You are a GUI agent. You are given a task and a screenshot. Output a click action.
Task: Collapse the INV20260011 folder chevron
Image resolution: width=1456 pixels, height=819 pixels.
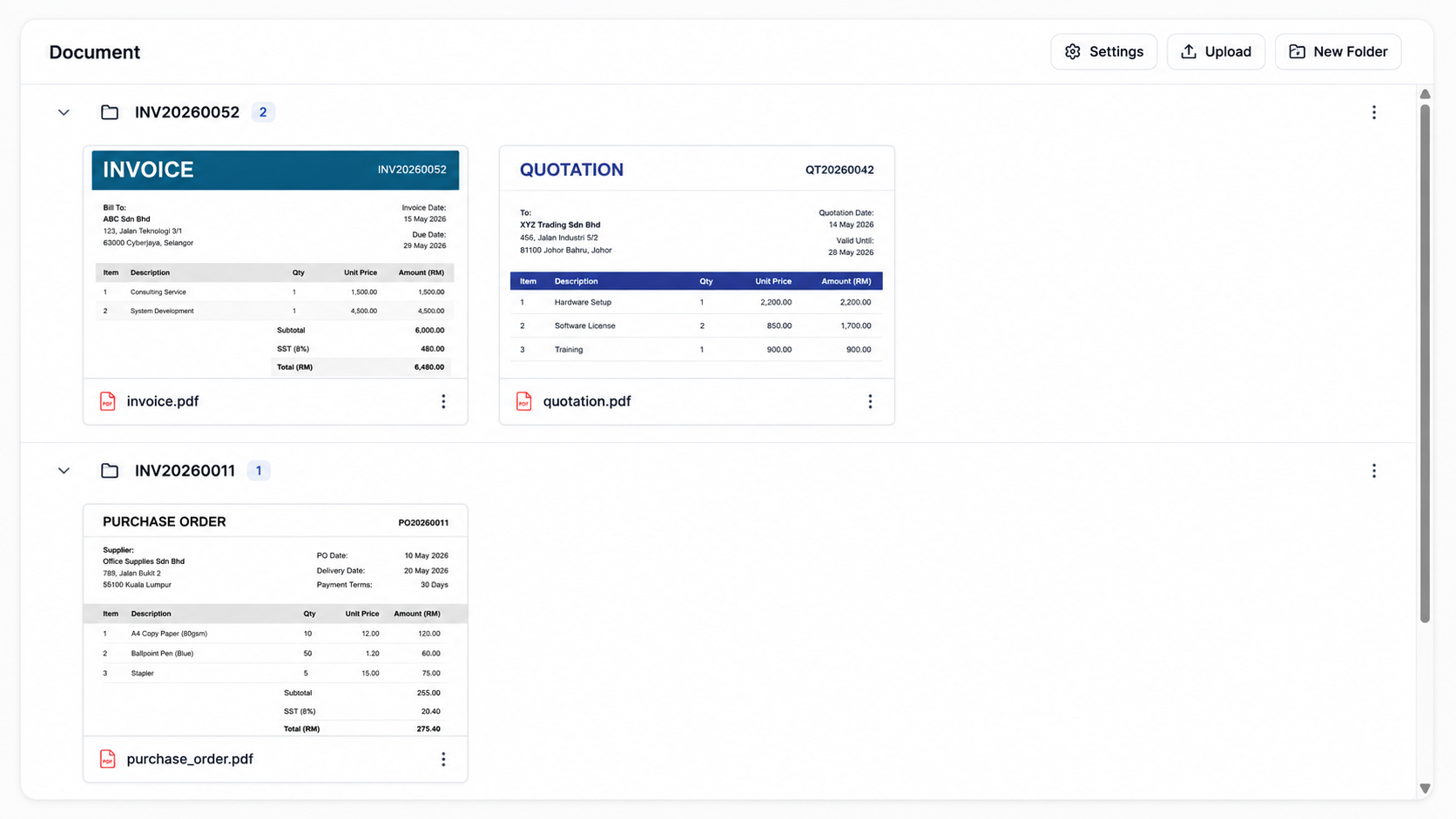coord(64,471)
